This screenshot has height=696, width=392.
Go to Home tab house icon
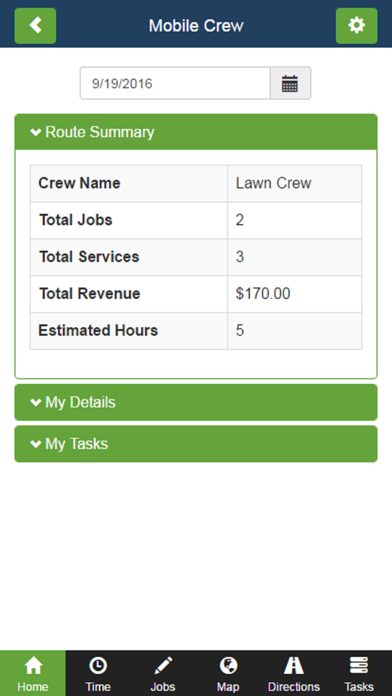33,666
